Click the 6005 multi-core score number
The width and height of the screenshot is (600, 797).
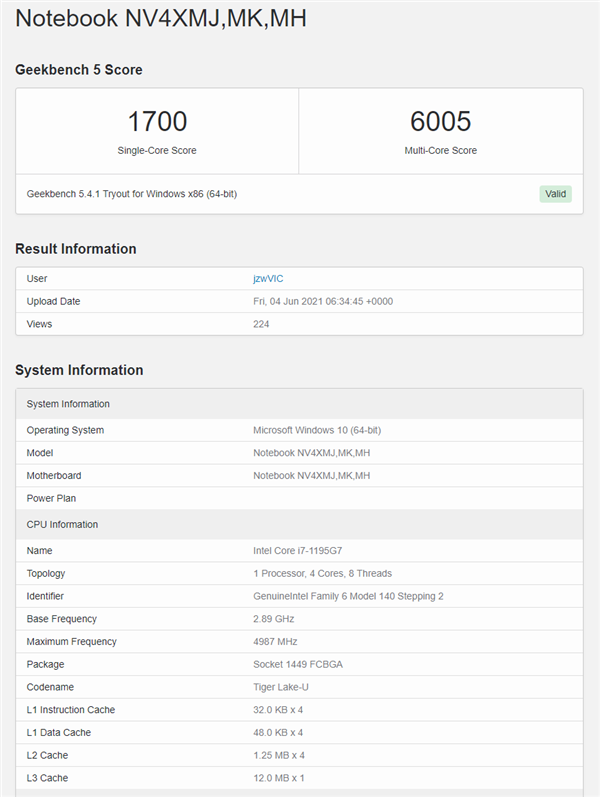(440, 121)
